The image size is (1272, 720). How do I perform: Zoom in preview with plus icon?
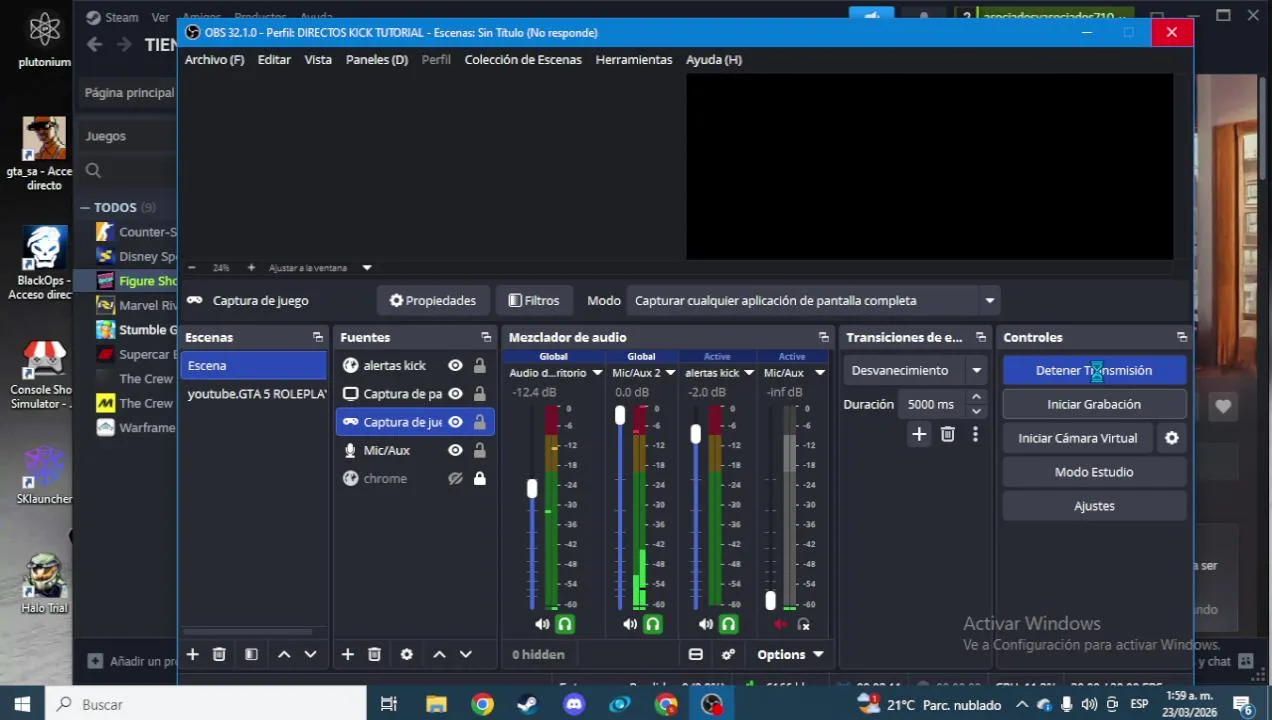click(251, 268)
